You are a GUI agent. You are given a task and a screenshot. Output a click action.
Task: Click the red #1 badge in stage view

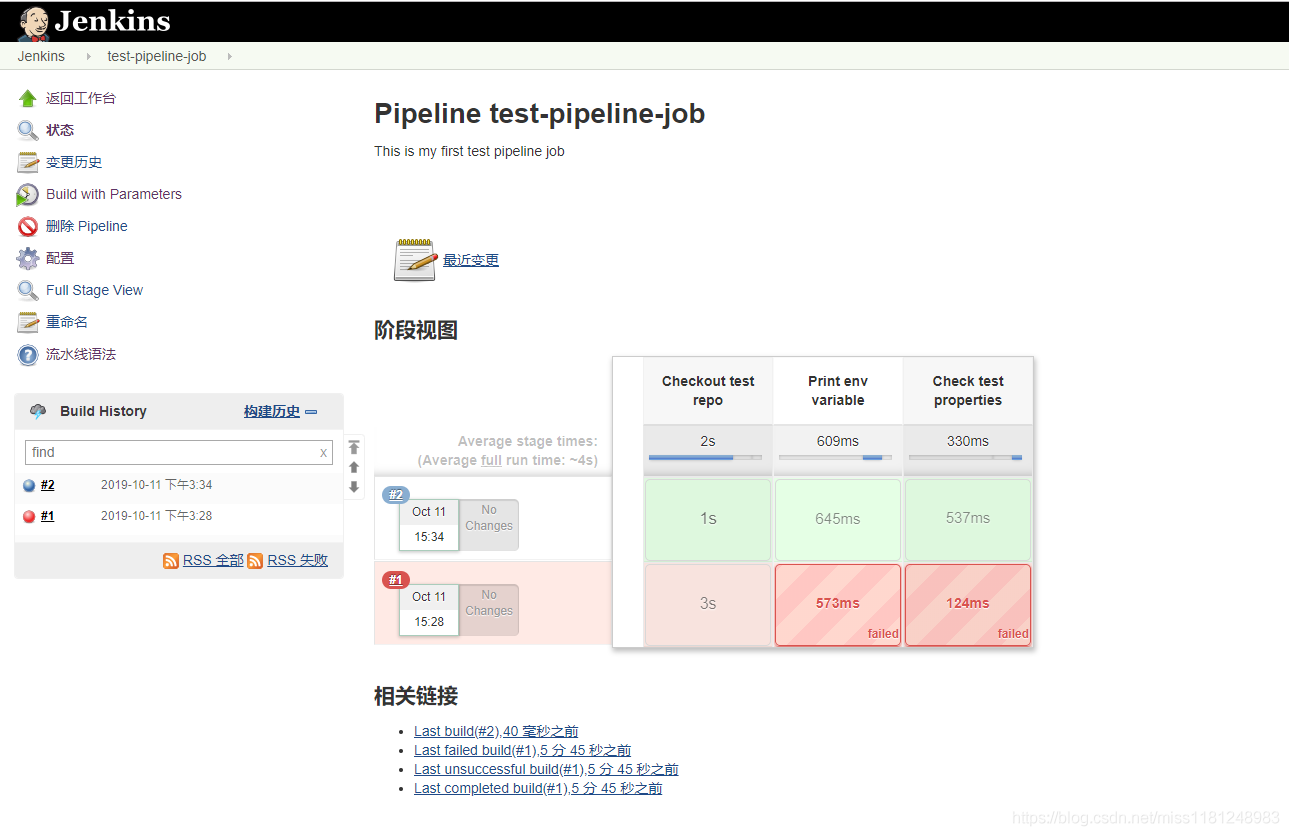(396, 580)
